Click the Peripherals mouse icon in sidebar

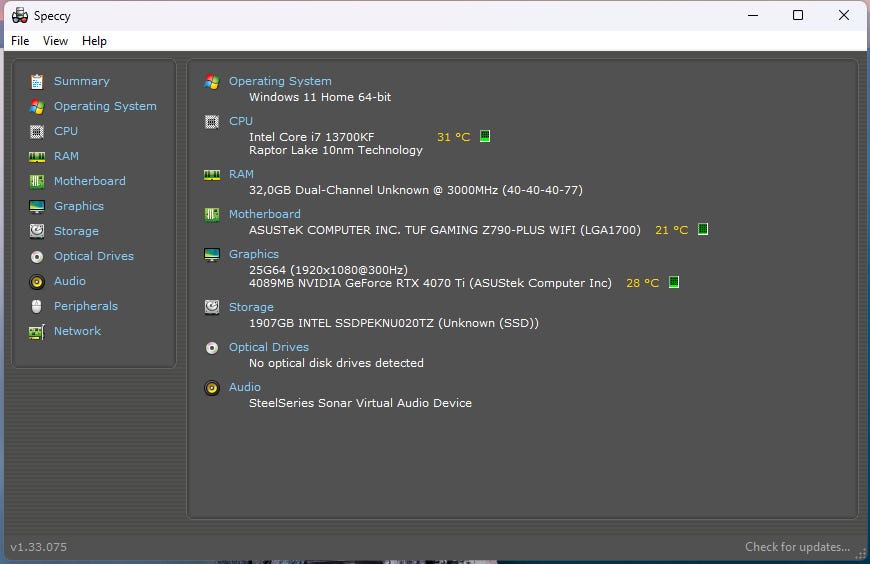[37, 306]
